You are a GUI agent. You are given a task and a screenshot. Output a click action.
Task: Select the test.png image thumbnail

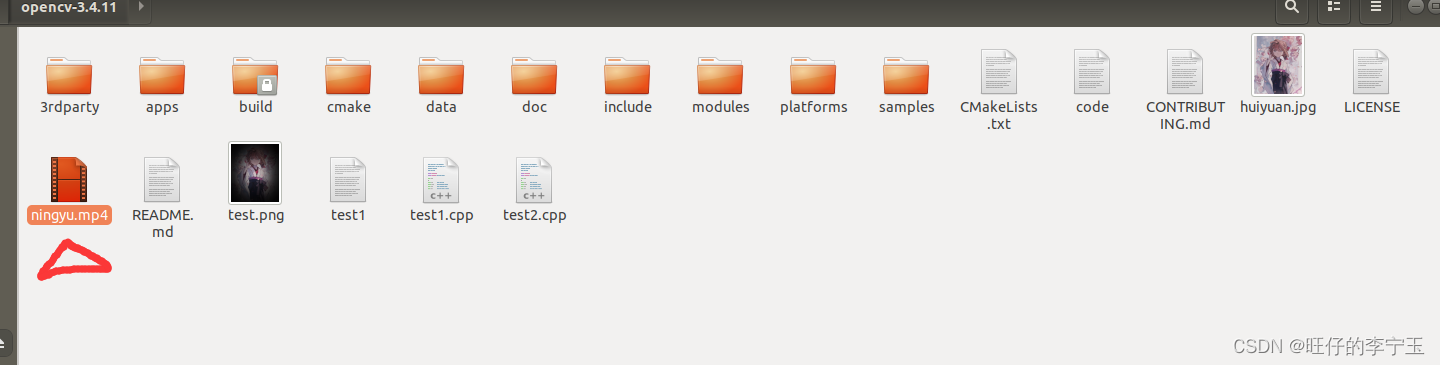pos(255,174)
